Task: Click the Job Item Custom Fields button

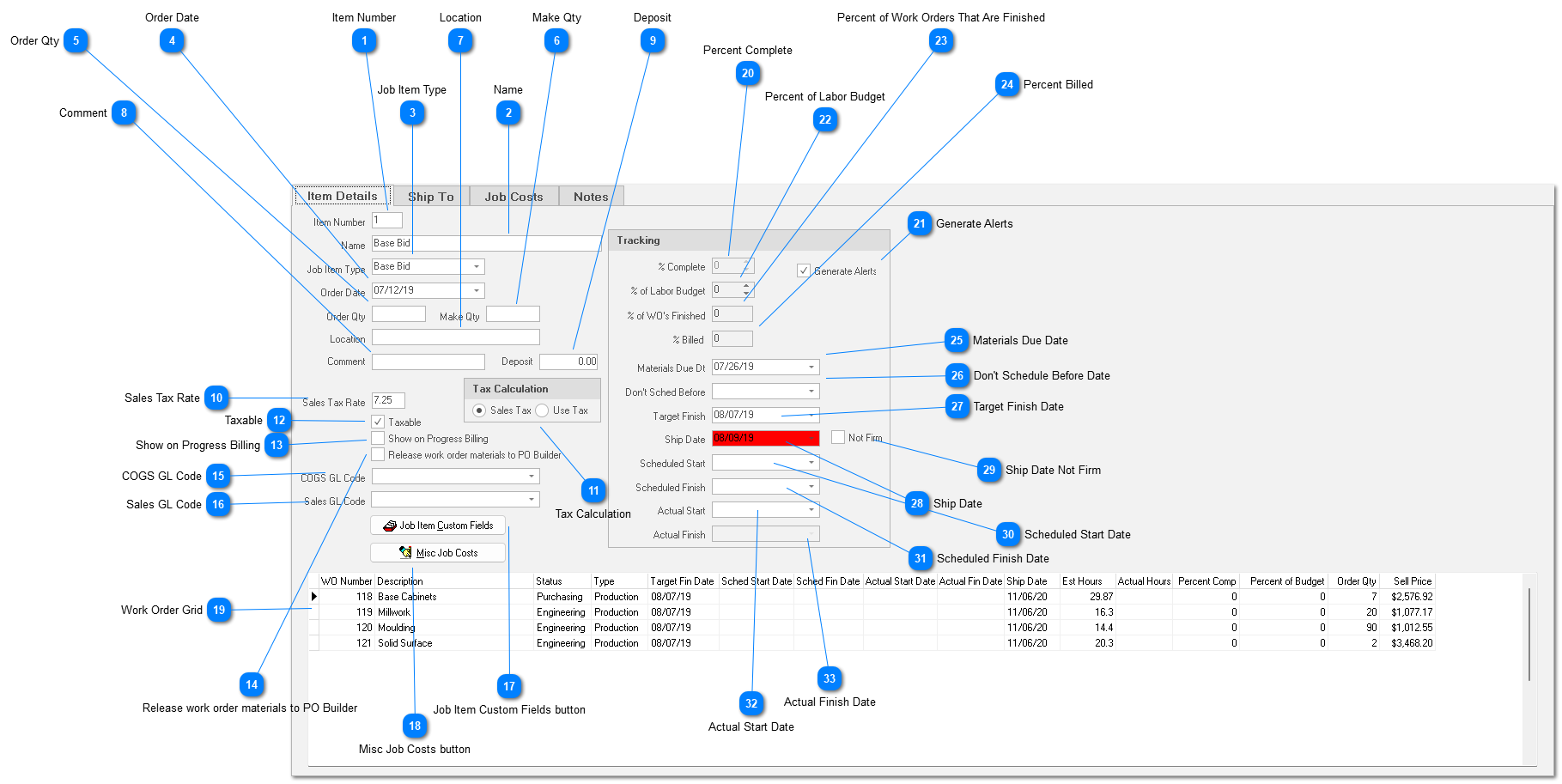Action: pos(438,526)
